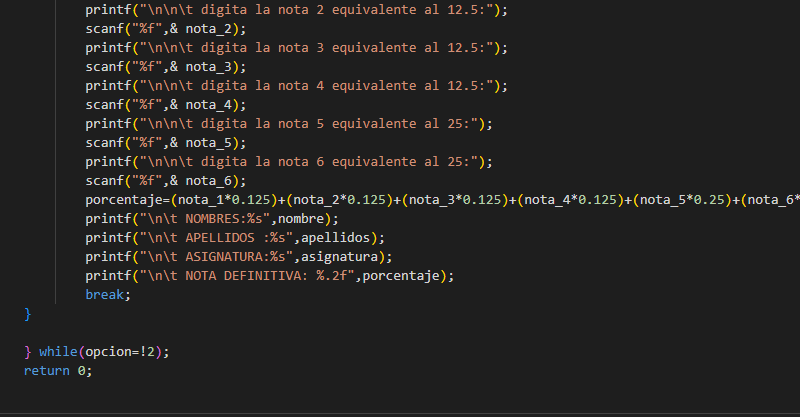Click the printf line for nota 6

[289, 162]
